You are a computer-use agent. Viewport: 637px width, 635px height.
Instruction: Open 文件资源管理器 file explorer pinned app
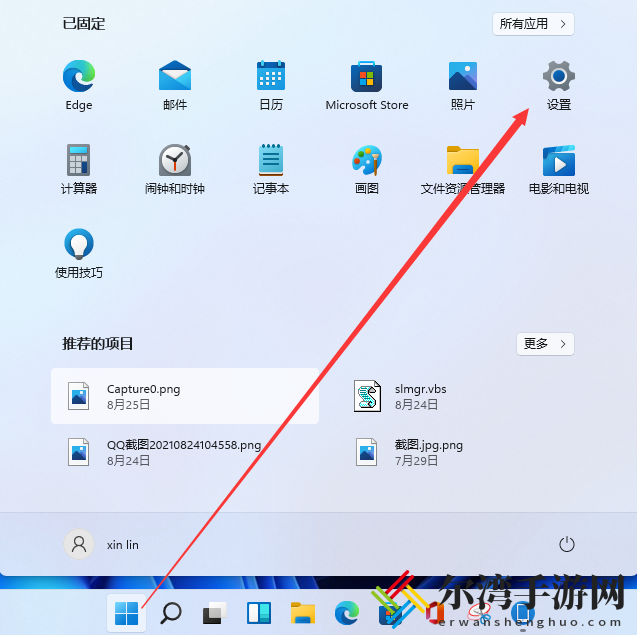(463, 169)
